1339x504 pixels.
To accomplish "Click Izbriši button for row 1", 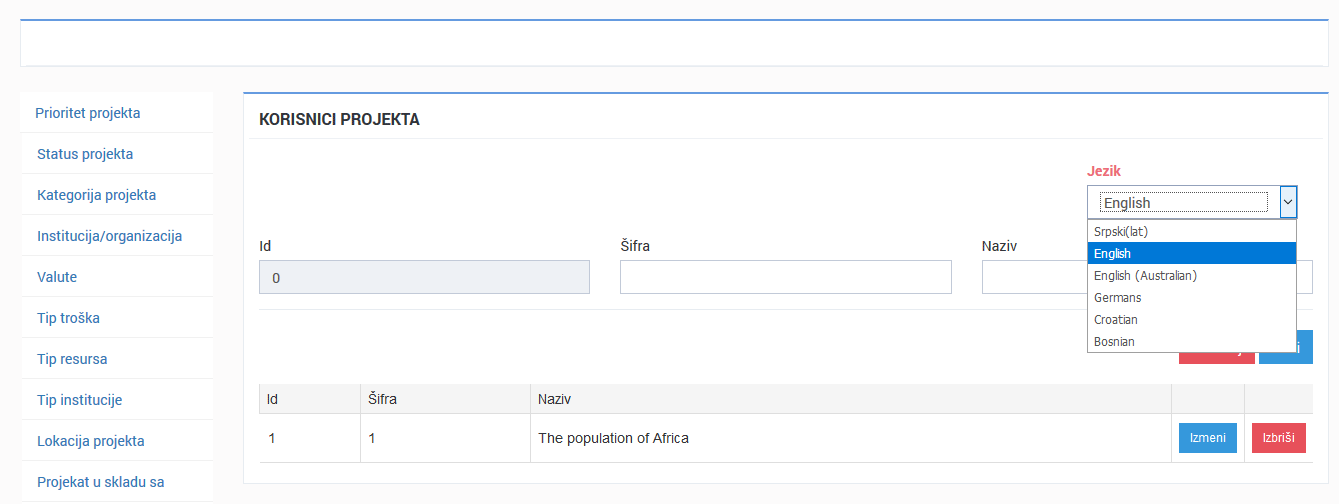I will 1279,438.
